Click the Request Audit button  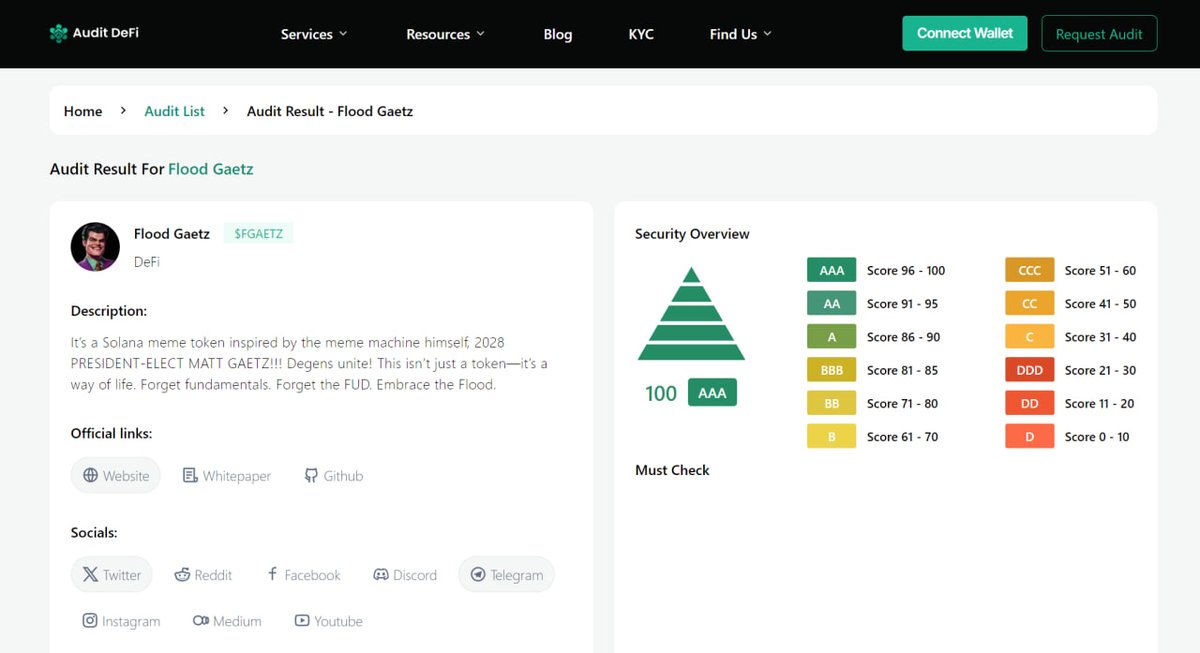click(x=1099, y=33)
